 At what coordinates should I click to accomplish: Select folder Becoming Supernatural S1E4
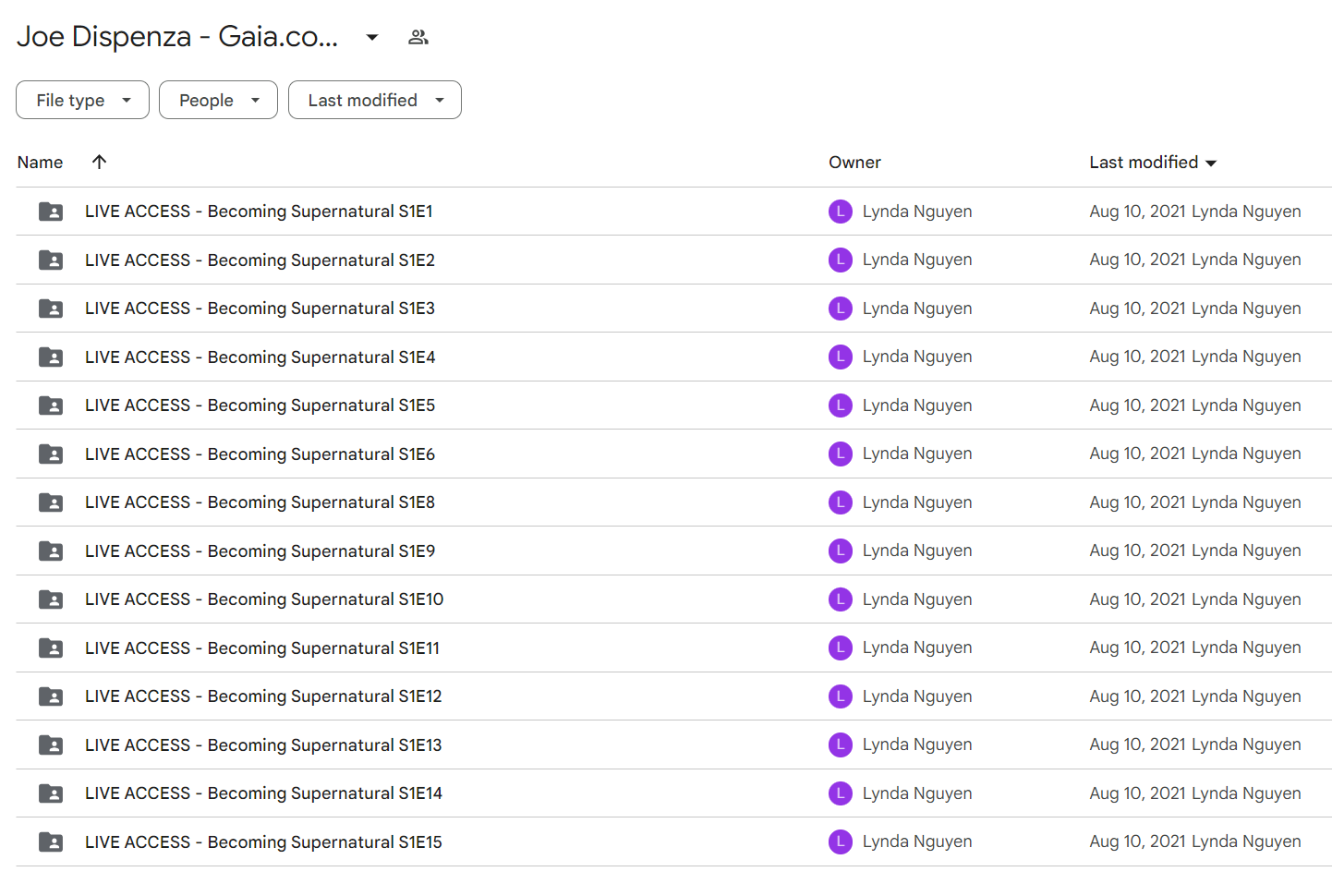coord(260,357)
